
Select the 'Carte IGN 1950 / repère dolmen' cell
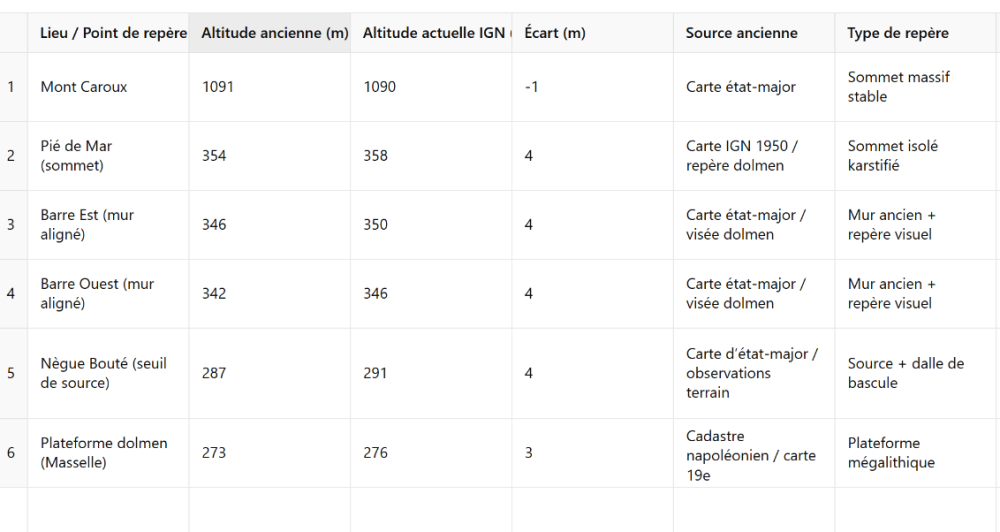pyautogui.click(x=741, y=156)
